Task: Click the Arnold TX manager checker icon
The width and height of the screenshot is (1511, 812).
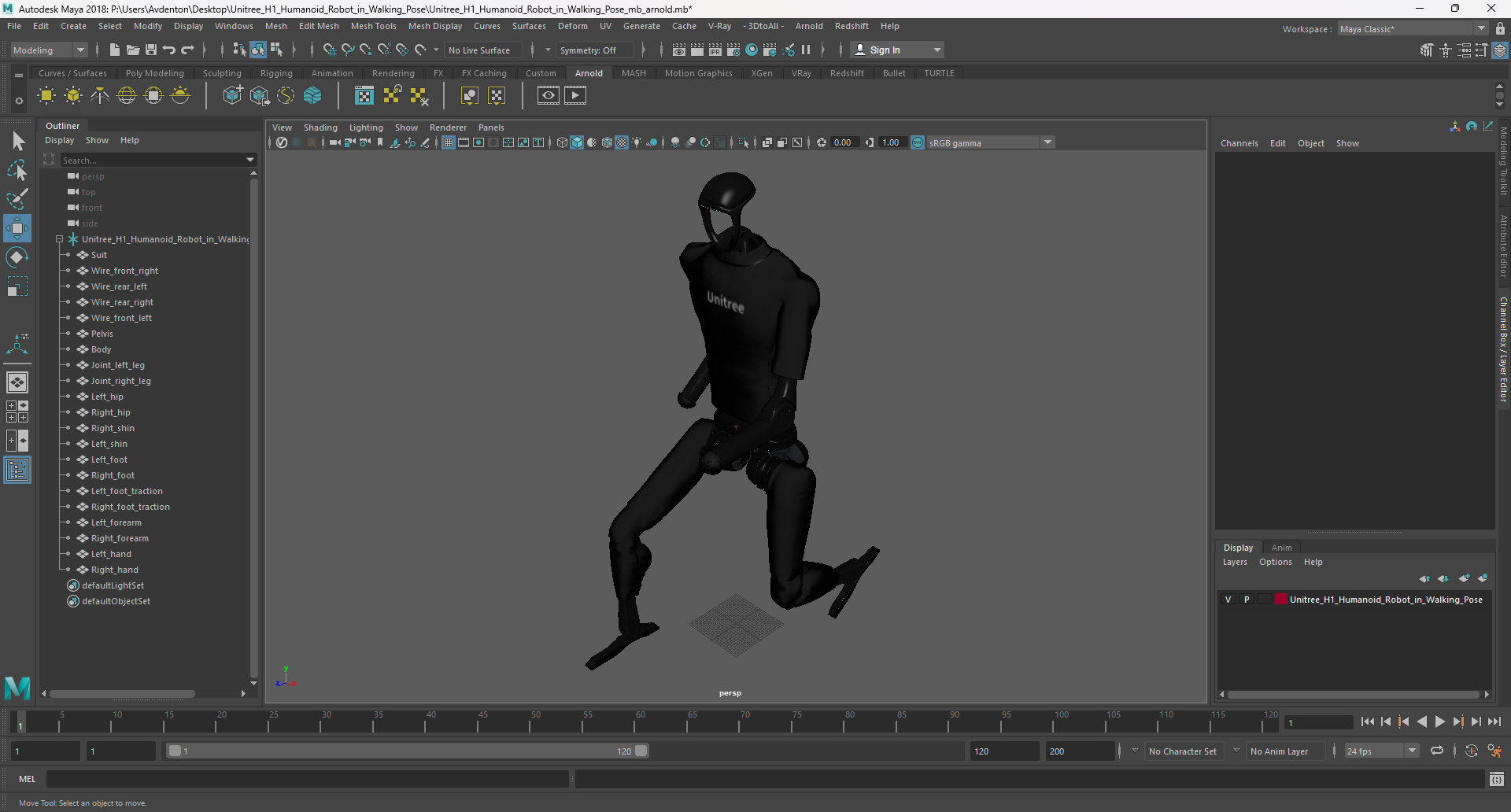Action: (x=364, y=96)
